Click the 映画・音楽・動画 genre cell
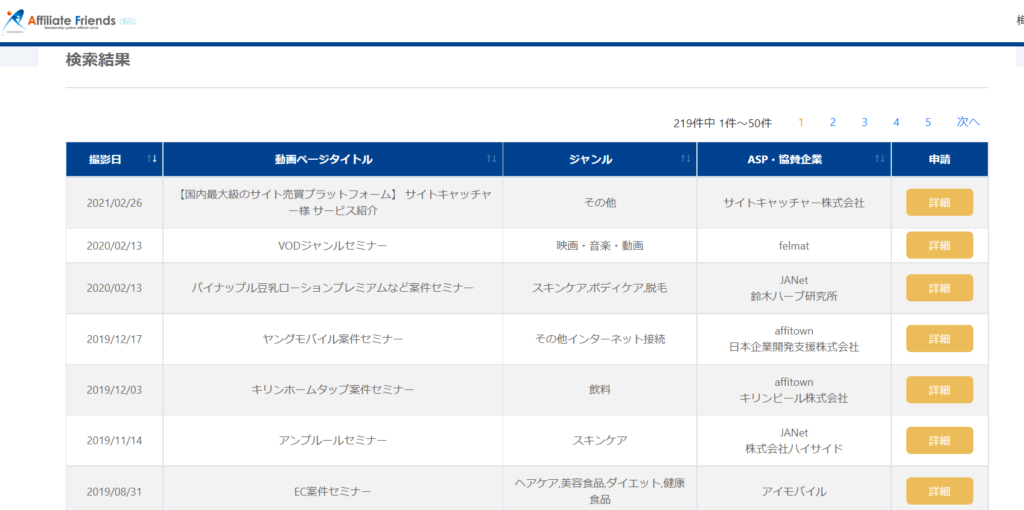1024x510 pixels. 600,246
